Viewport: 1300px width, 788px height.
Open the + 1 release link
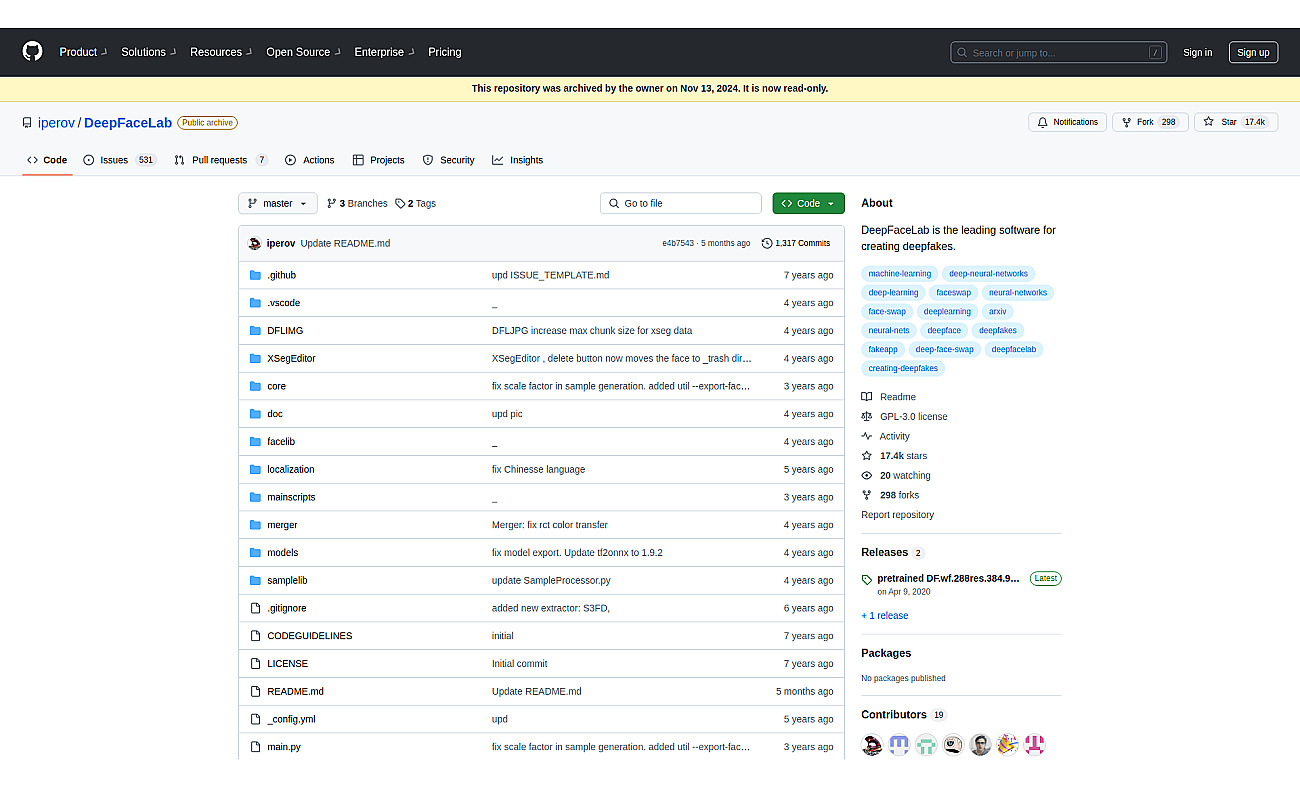885,616
